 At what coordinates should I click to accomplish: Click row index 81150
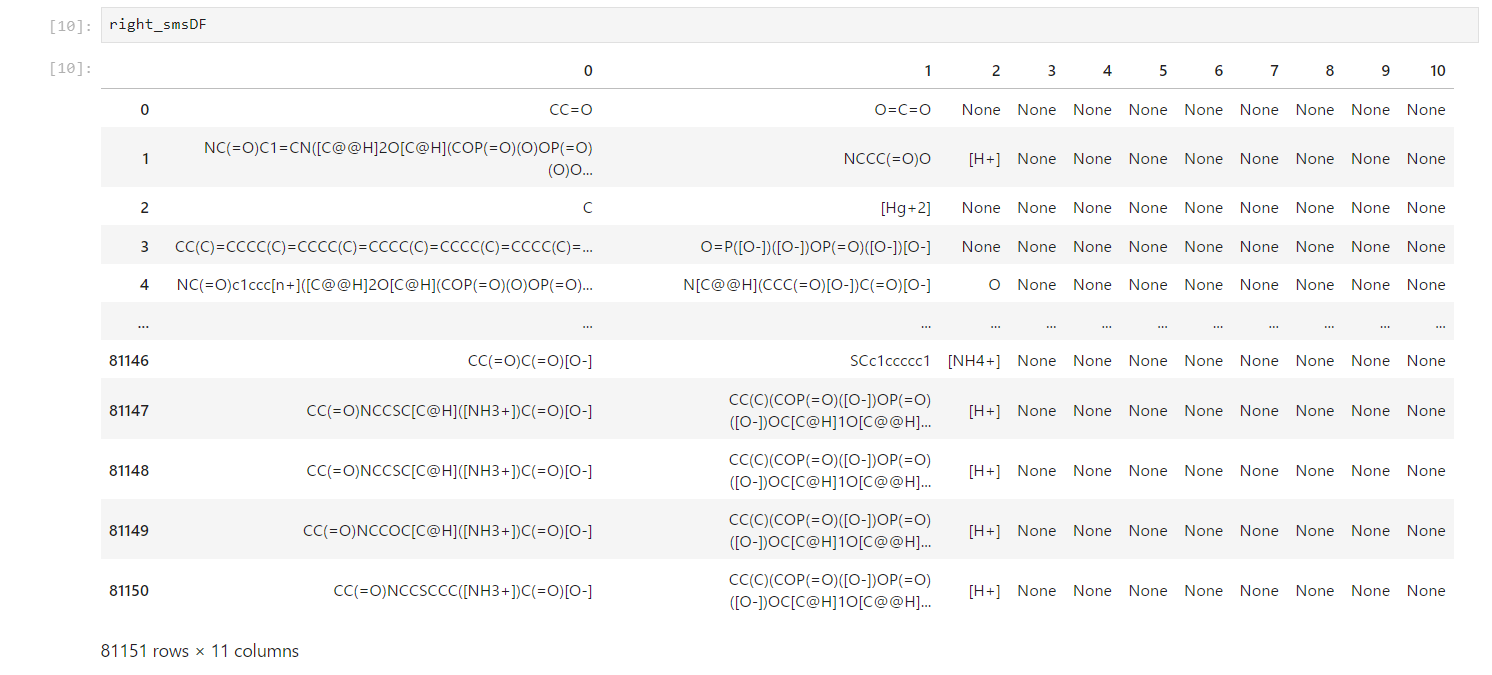coord(129,591)
